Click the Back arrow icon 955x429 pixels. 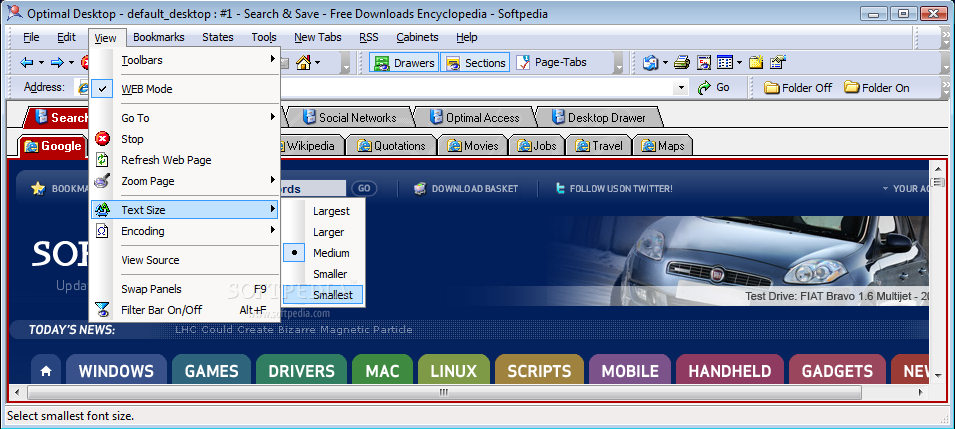pyautogui.click(x=27, y=62)
